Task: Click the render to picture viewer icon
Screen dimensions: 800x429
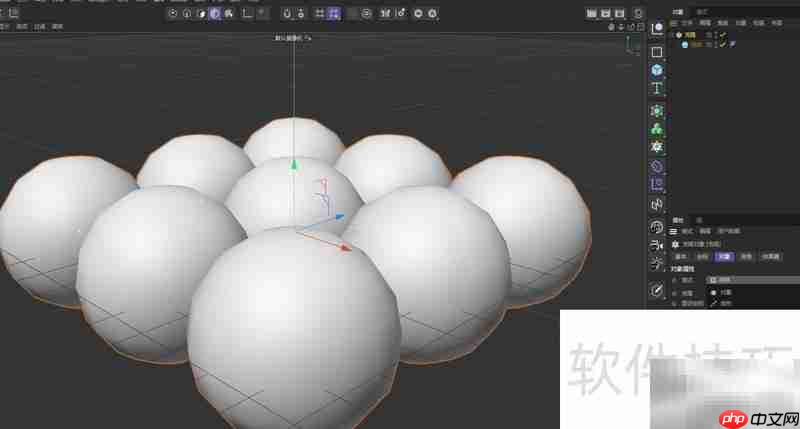Action: pyautogui.click(x=606, y=14)
